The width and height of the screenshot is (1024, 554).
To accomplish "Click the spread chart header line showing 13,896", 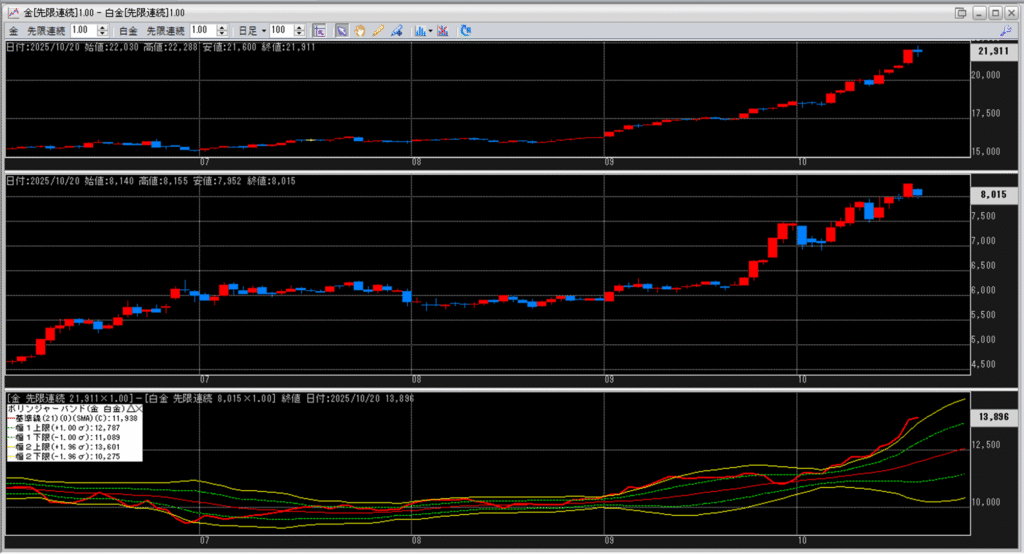I will (210, 399).
